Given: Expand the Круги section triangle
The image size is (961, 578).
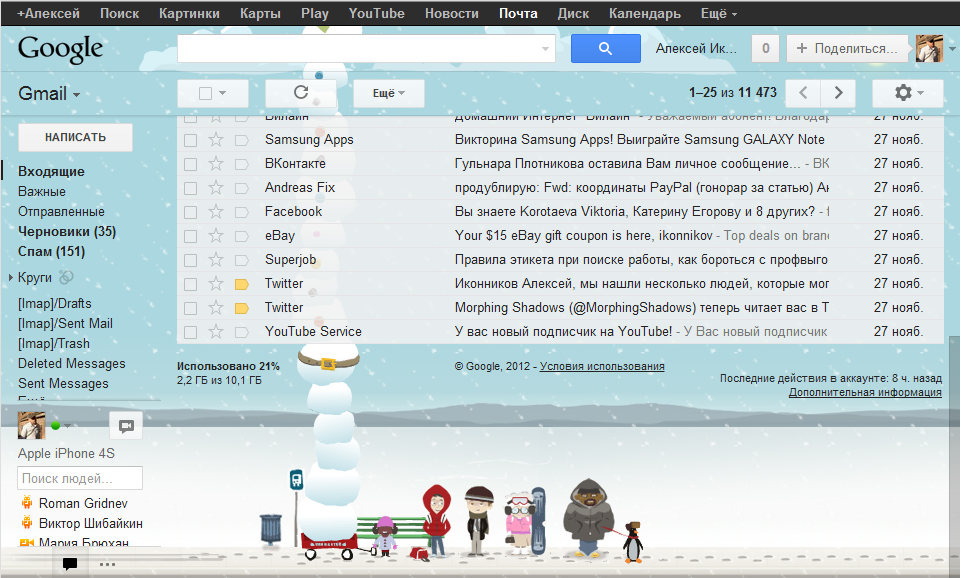Looking at the screenshot, I should (x=11, y=278).
